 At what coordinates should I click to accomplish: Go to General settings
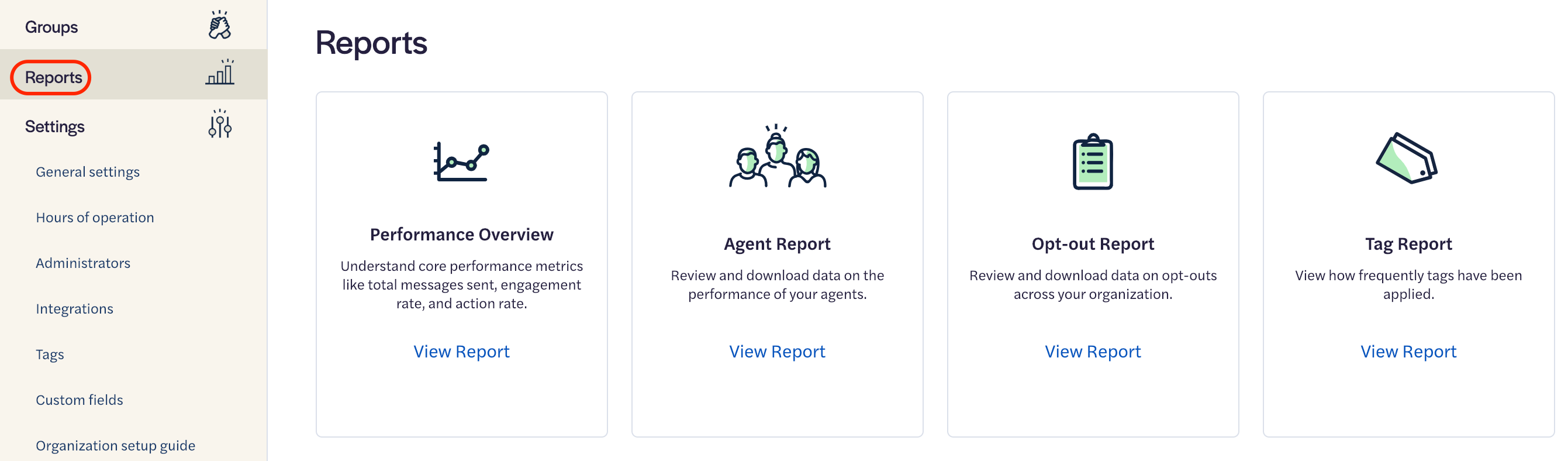(x=88, y=172)
